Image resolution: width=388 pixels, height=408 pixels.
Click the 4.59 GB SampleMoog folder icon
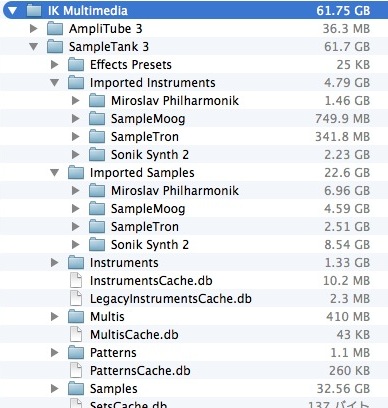coord(97,209)
